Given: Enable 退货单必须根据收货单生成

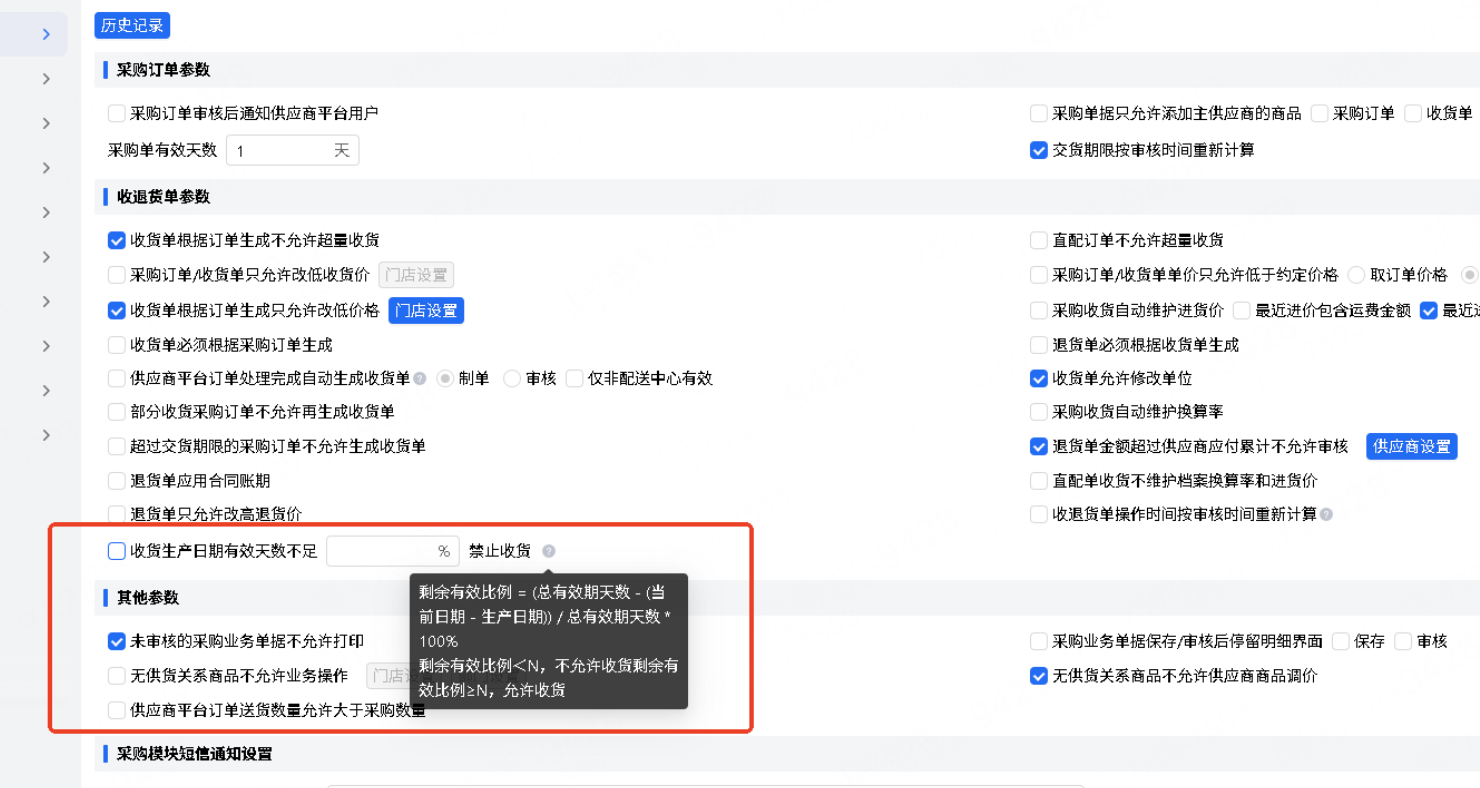Looking at the screenshot, I should click(x=1039, y=345).
